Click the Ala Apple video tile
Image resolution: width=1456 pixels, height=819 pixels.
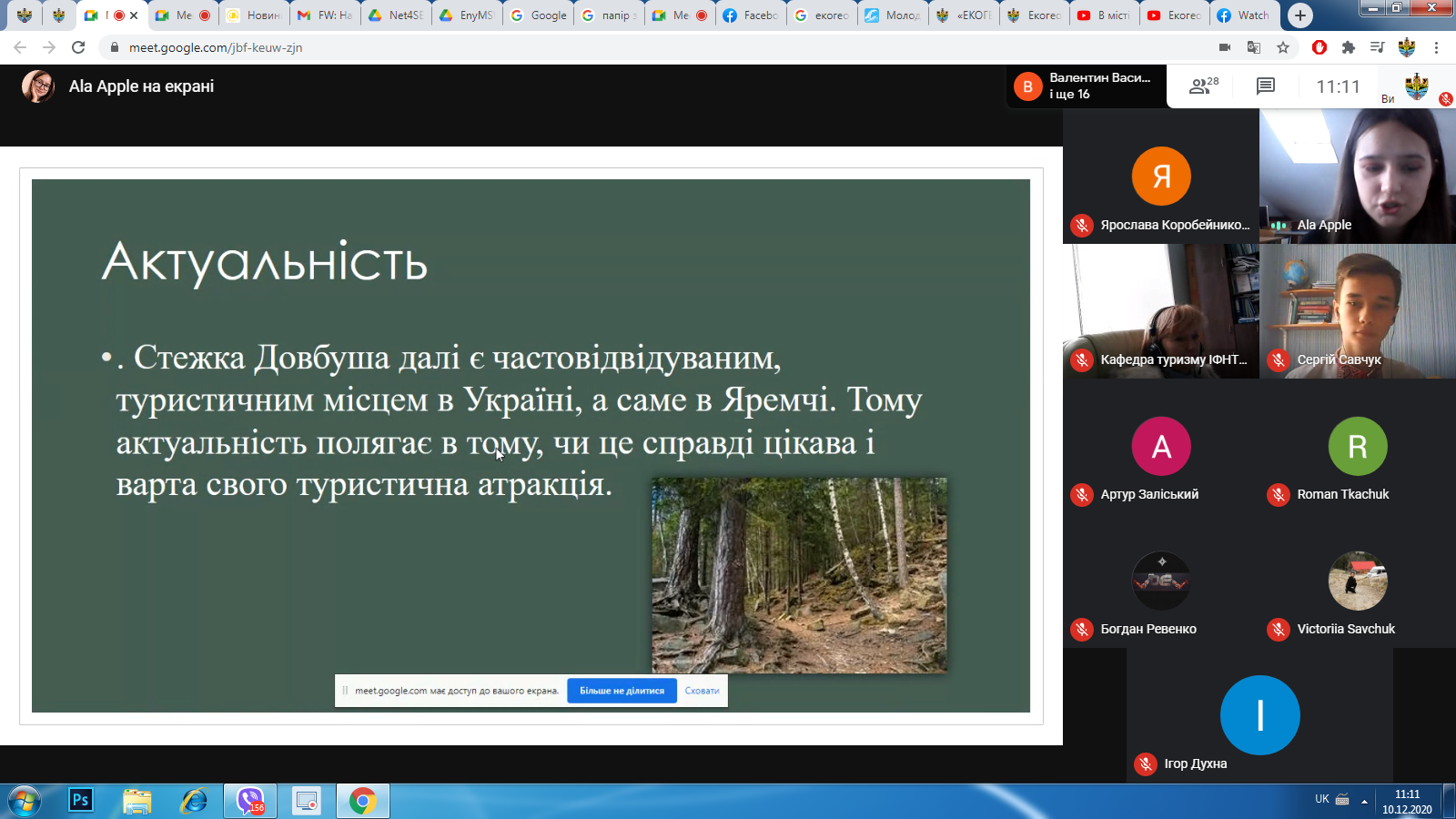pyautogui.click(x=1357, y=176)
